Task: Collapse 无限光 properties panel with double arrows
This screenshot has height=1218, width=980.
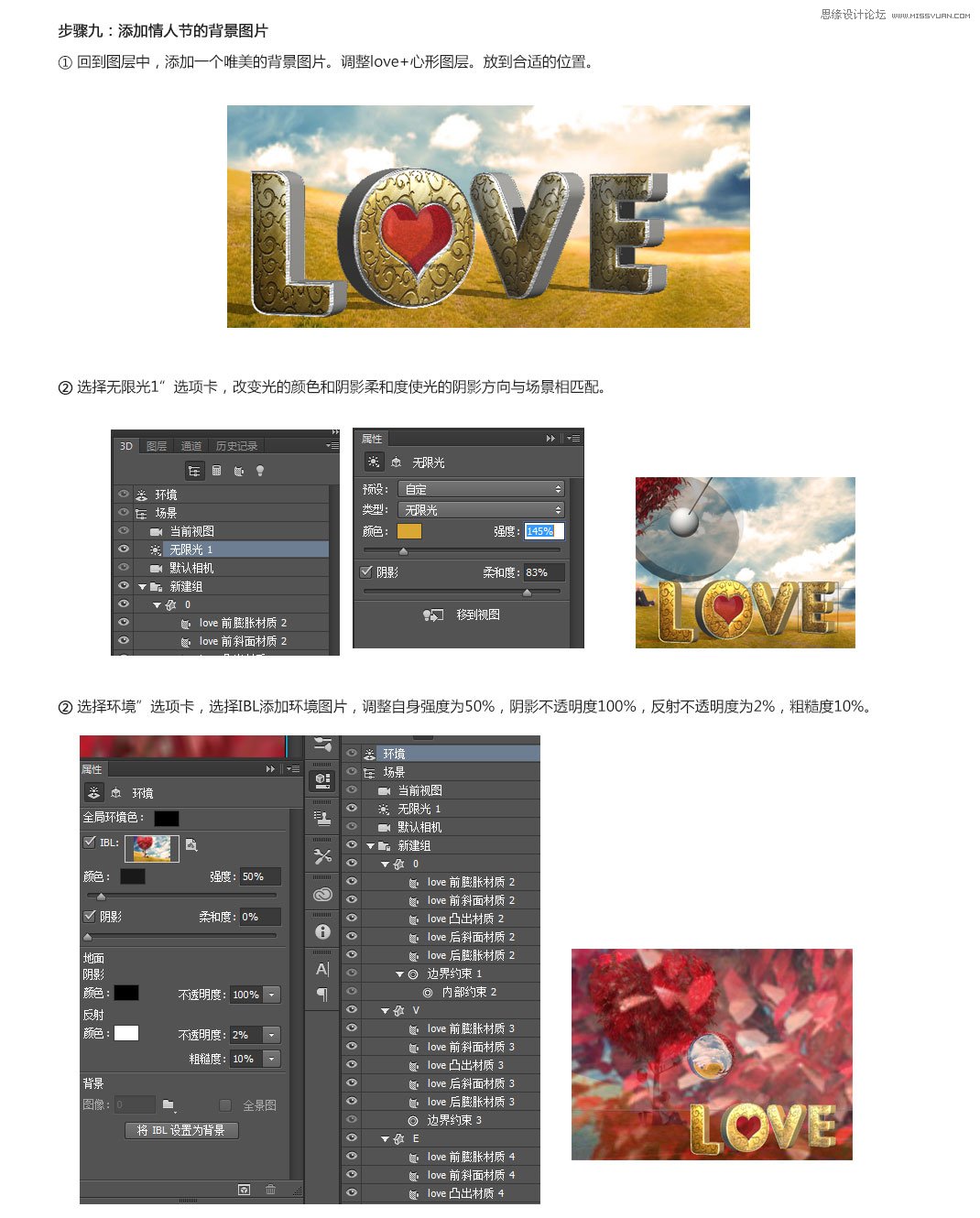Action: 550,439
